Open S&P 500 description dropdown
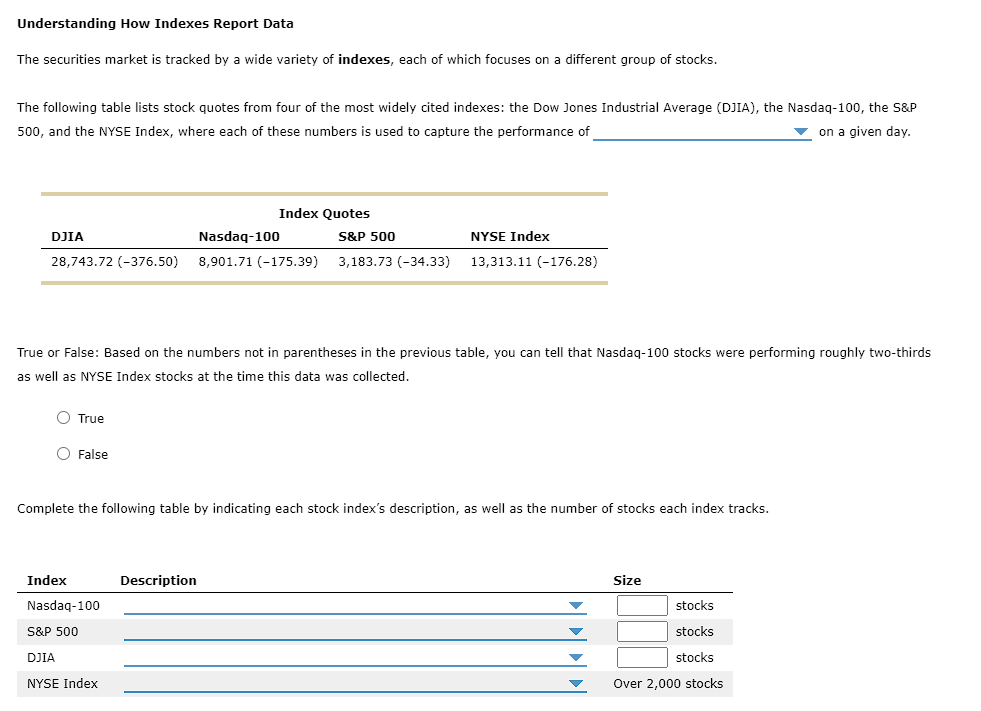 355,632
